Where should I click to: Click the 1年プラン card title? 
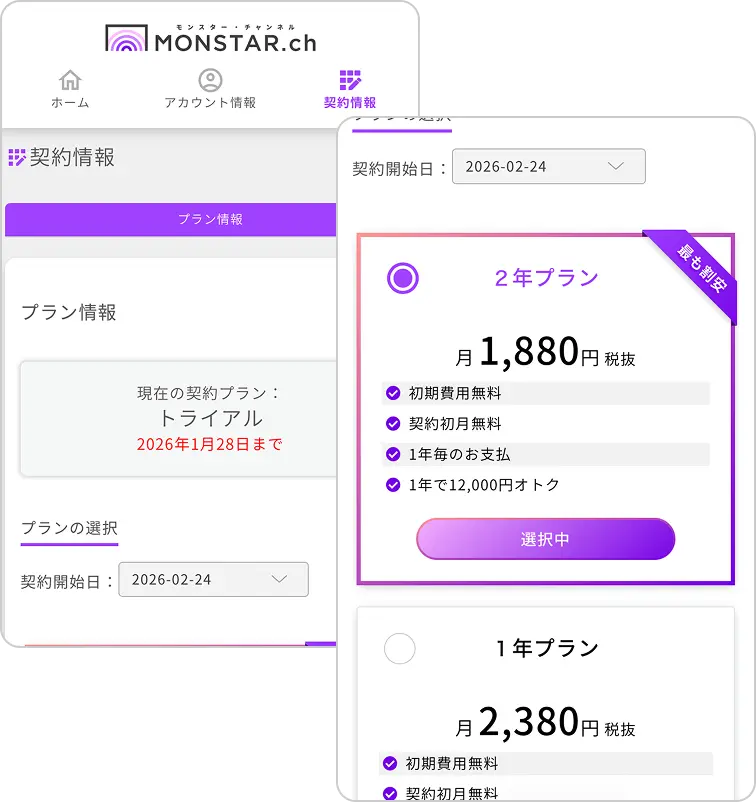tap(547, 649)
